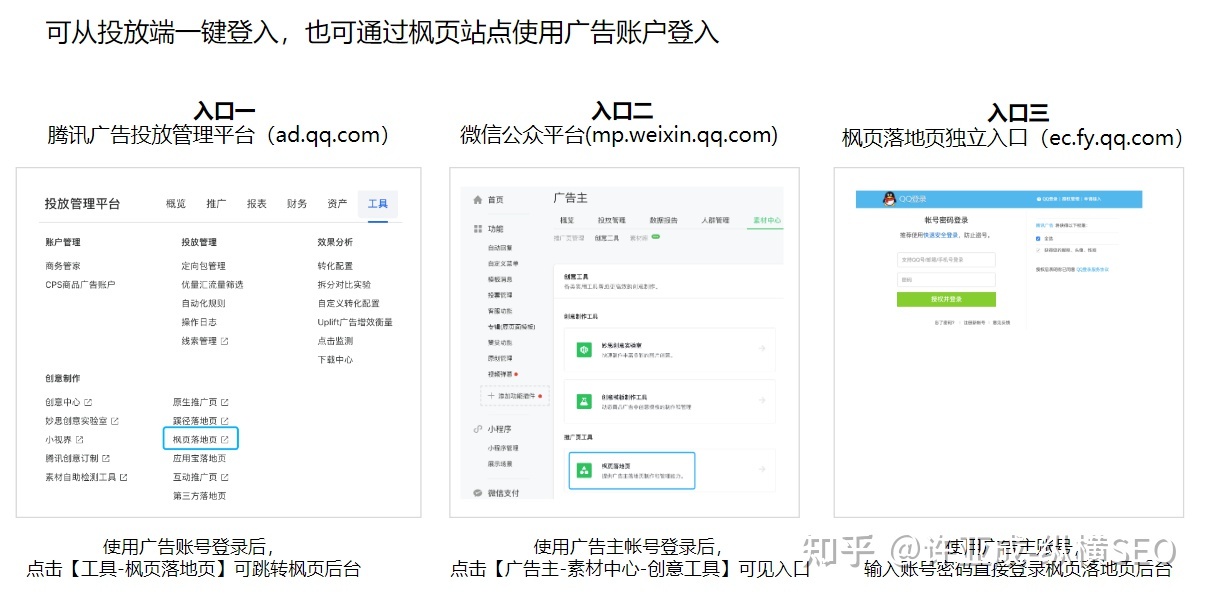Open 自动化规则

click(203, 303)
